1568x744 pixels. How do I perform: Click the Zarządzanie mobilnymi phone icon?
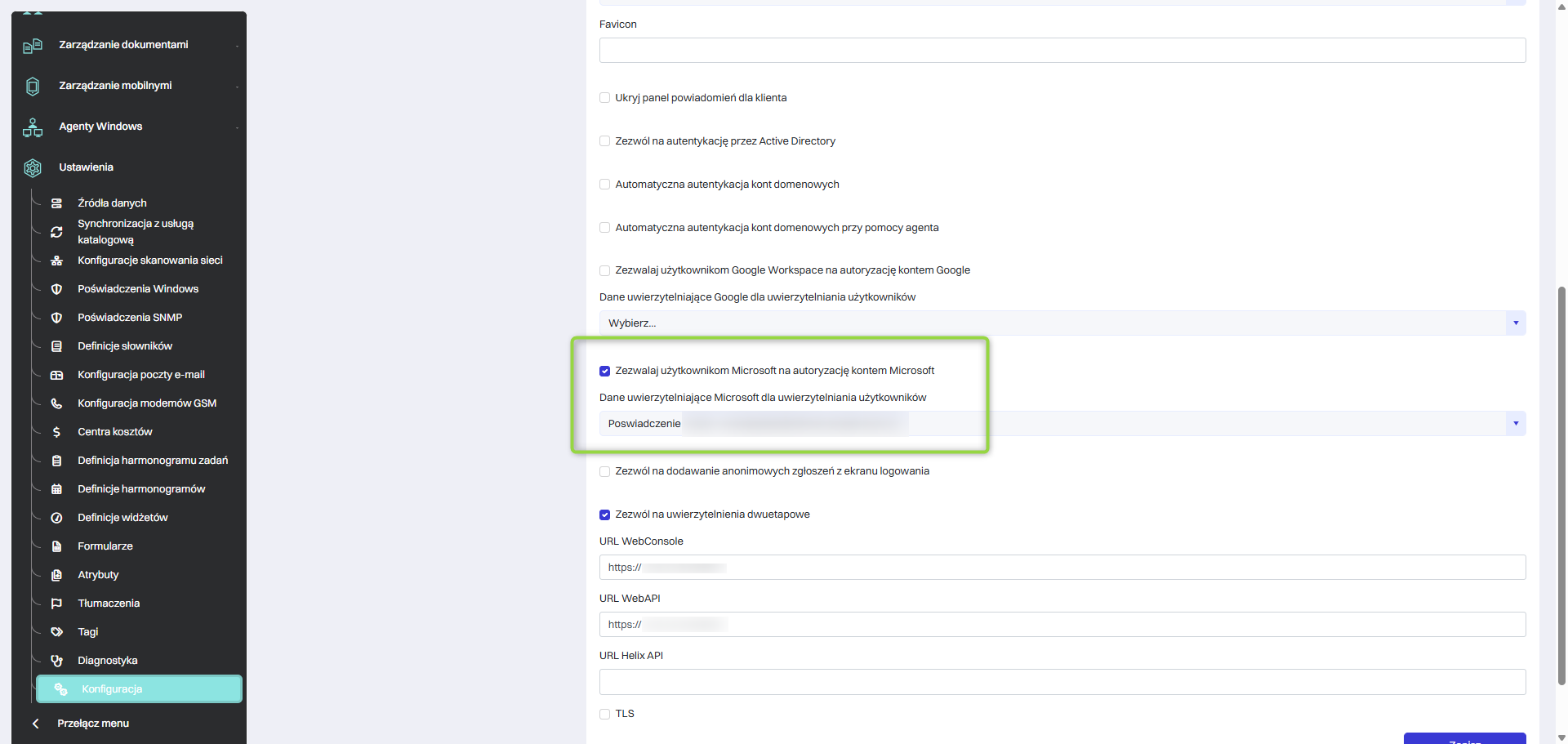(33, 86)
